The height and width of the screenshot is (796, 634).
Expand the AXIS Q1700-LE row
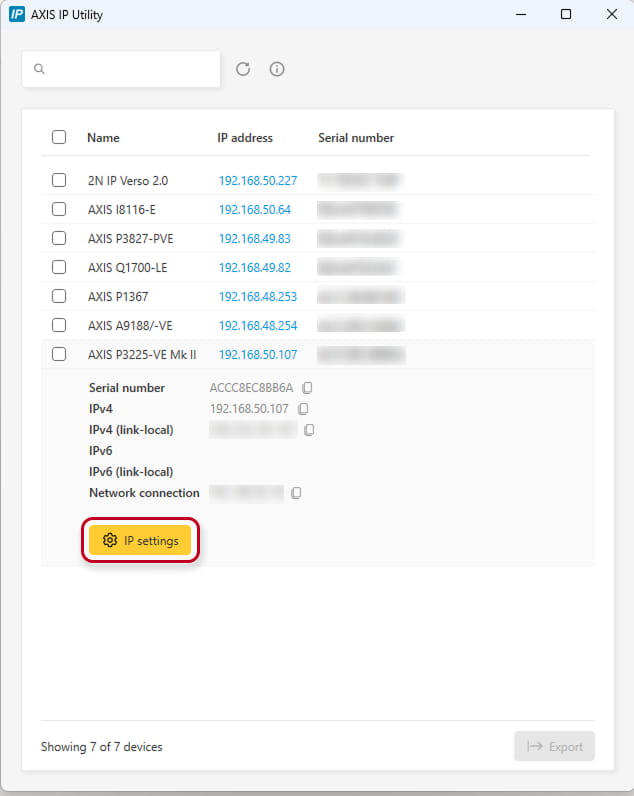pos(317,267)
